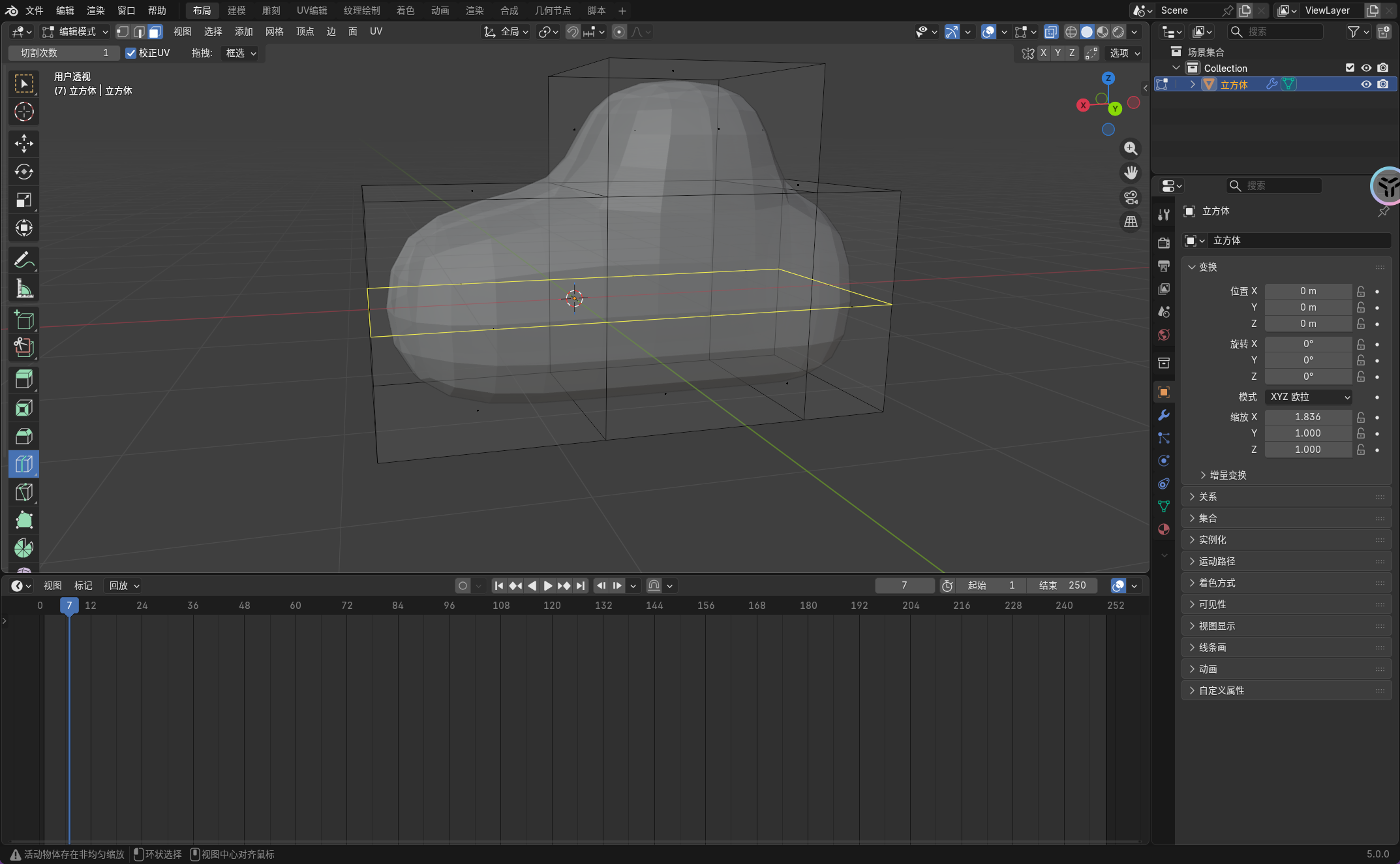1400x864 pixels.
Task: Hide 立方体 object with eye icon
Action: tap(1365, 84)
